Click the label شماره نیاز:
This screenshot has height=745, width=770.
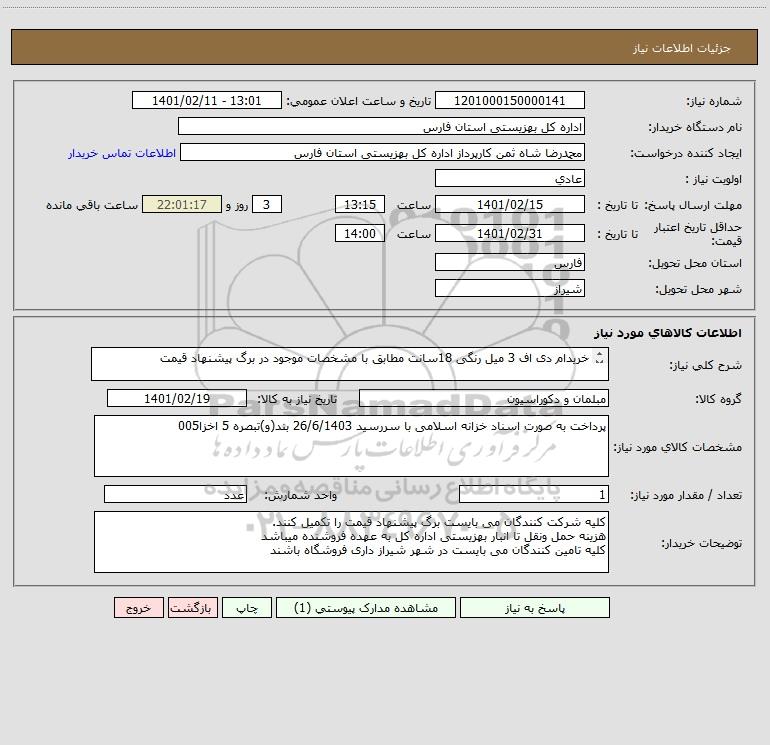tap(714, 102)
